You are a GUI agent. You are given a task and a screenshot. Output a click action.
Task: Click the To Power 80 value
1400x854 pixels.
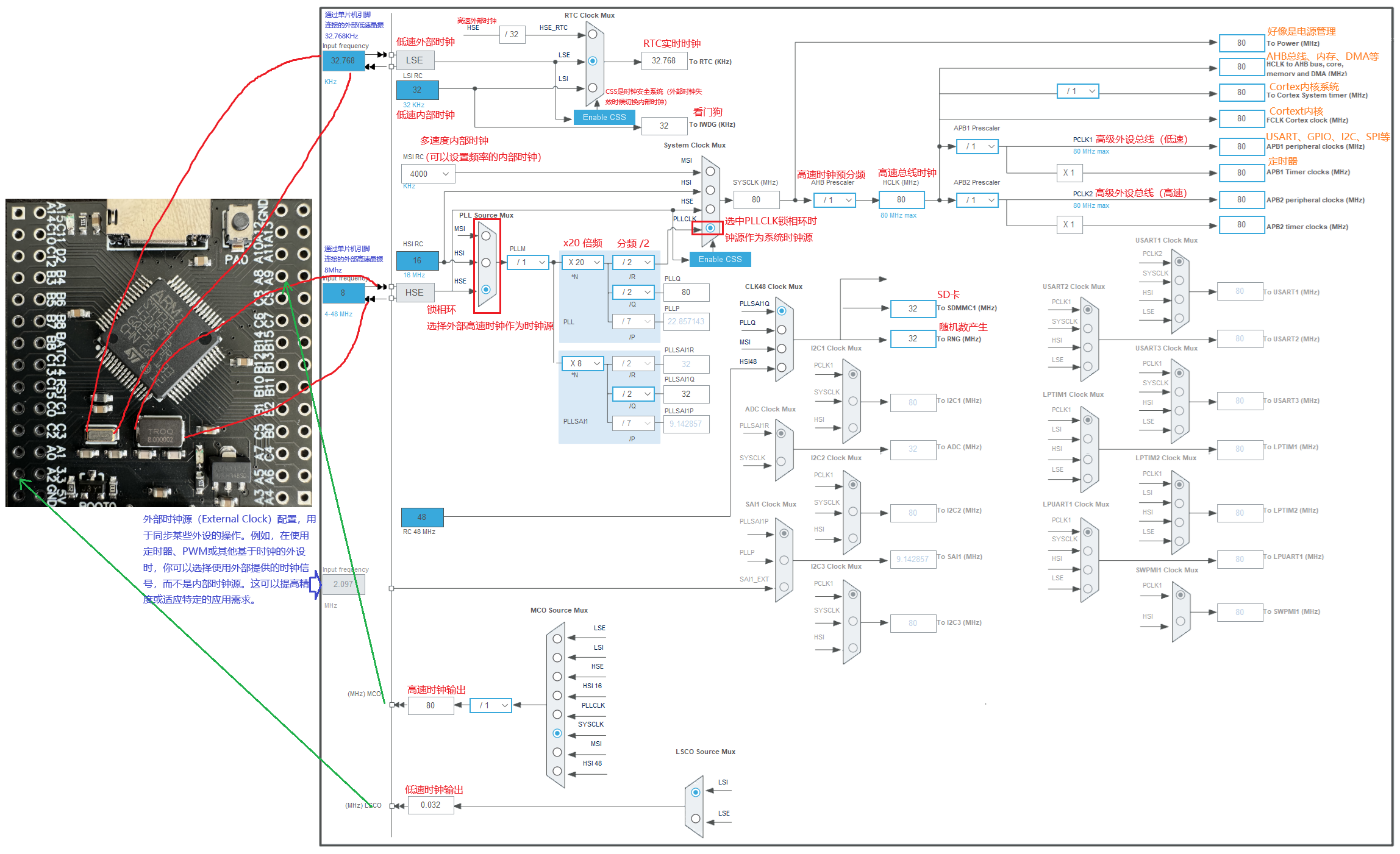(1241, 43)
